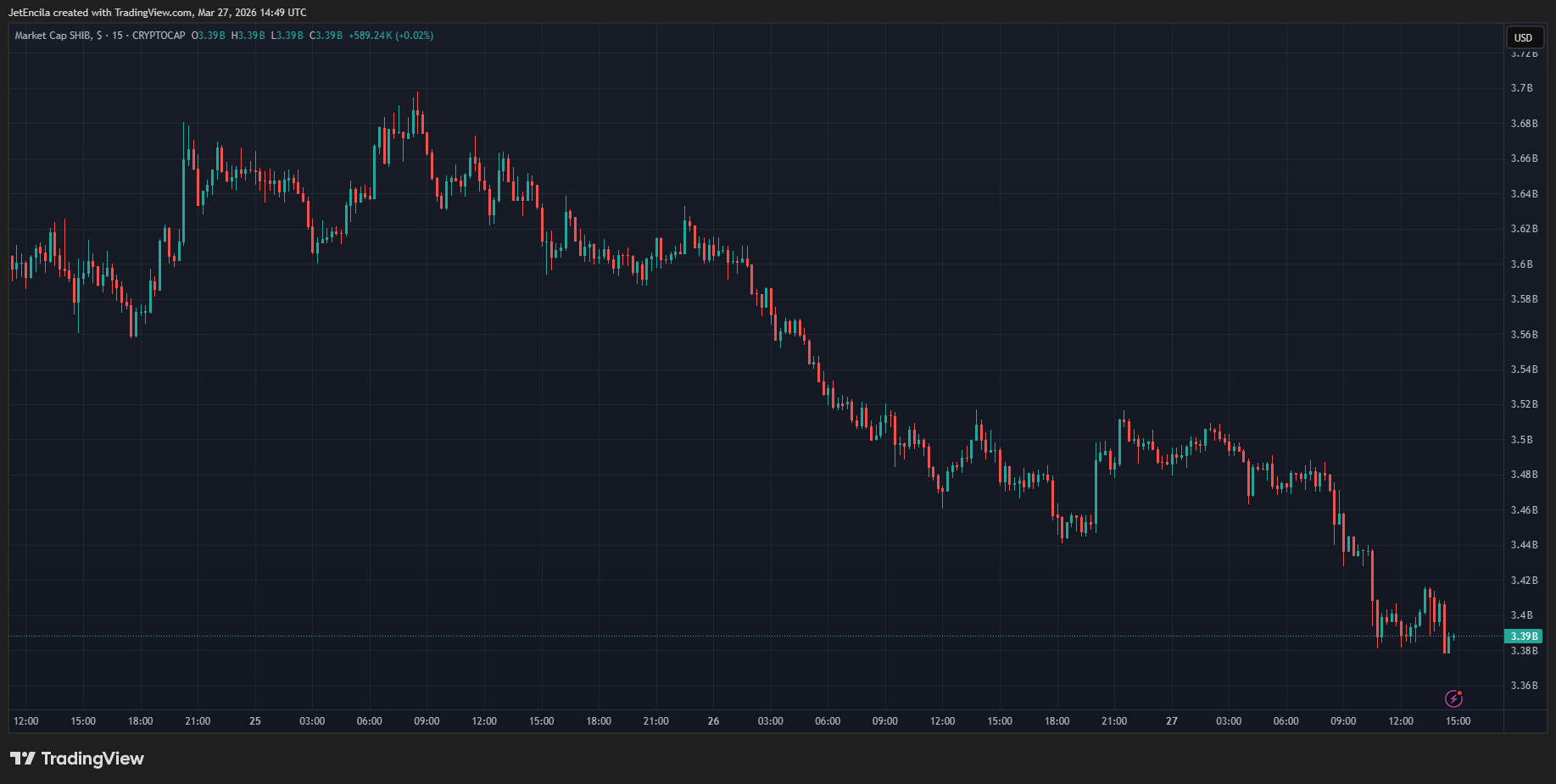The height and width of the screenshot is (784, 1556).
Task: Click the +589.24K (+0.02%) change readout
Action: pyautogui.click(x=391, y=36)
